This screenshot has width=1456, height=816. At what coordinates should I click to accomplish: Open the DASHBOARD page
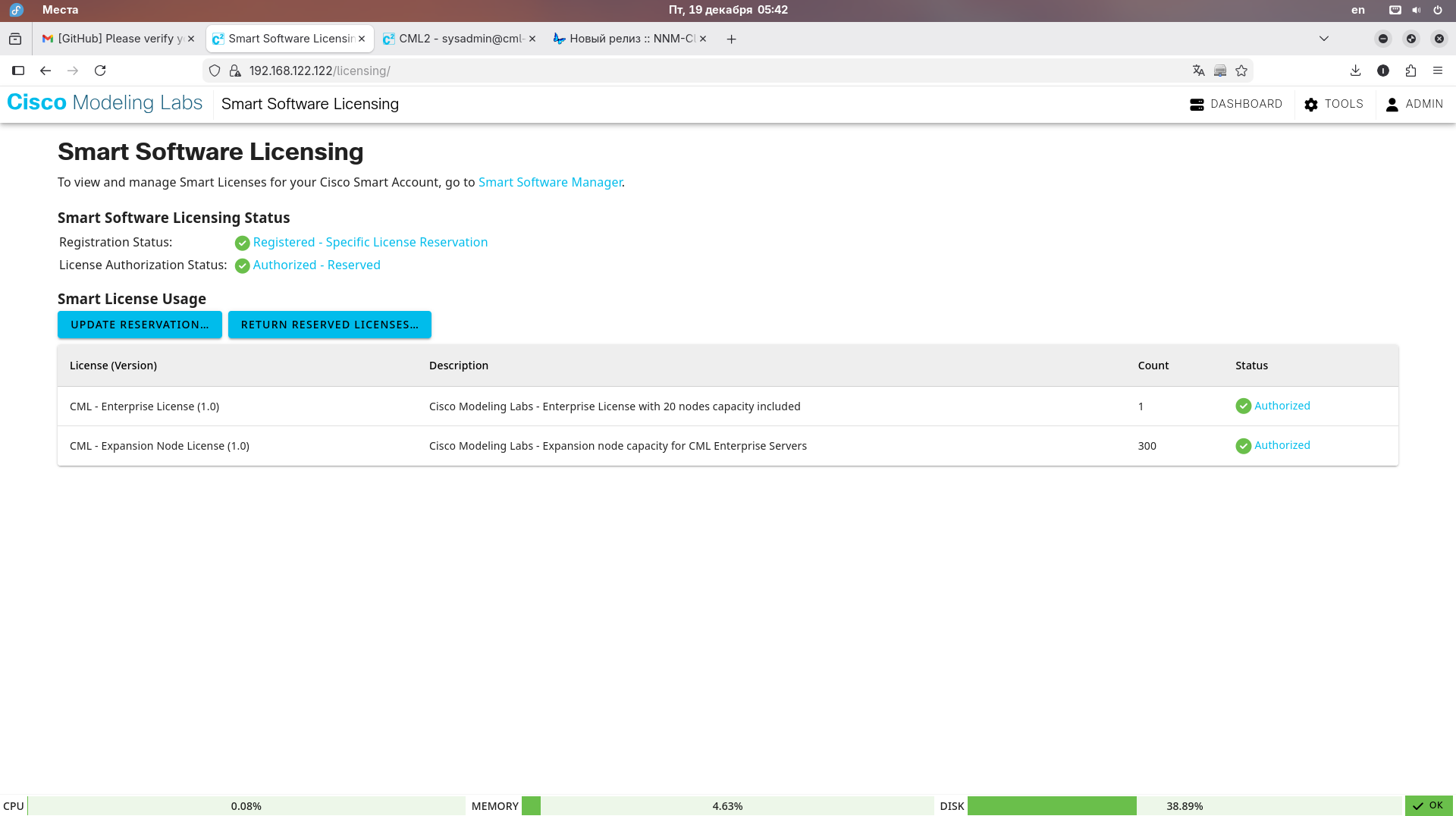pos(1236,104)
